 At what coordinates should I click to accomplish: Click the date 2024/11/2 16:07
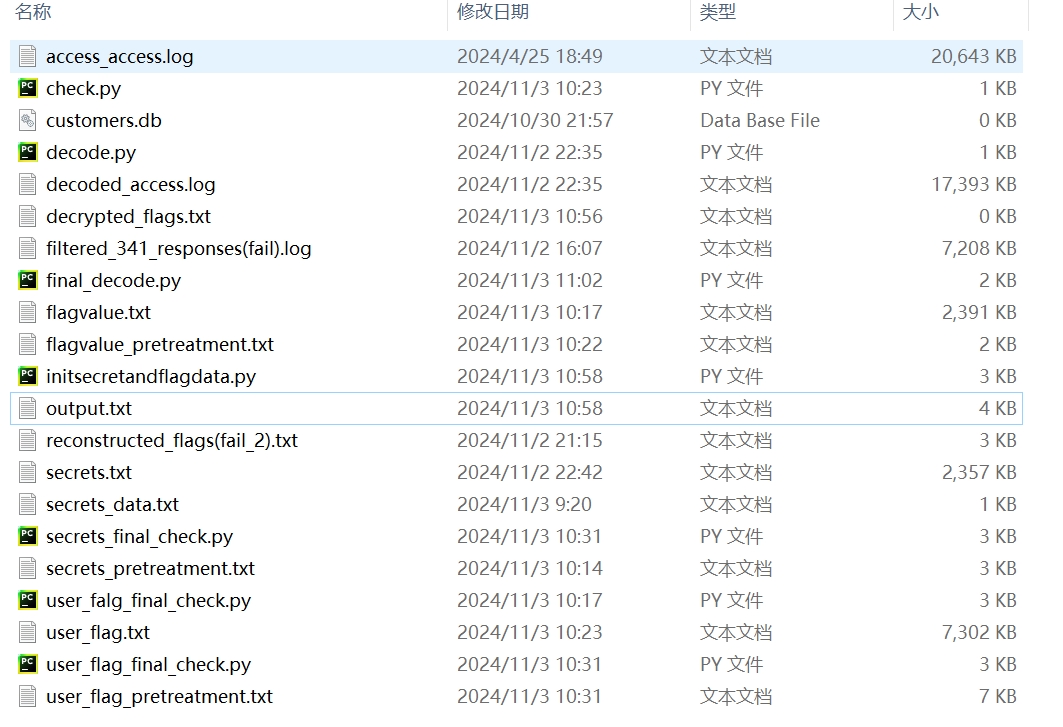point(529,248)
